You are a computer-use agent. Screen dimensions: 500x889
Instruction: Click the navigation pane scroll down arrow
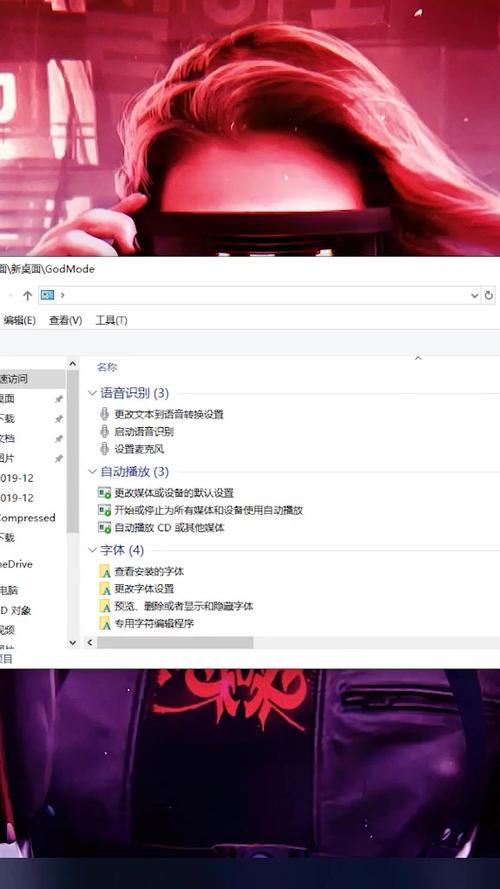(73, 642)
